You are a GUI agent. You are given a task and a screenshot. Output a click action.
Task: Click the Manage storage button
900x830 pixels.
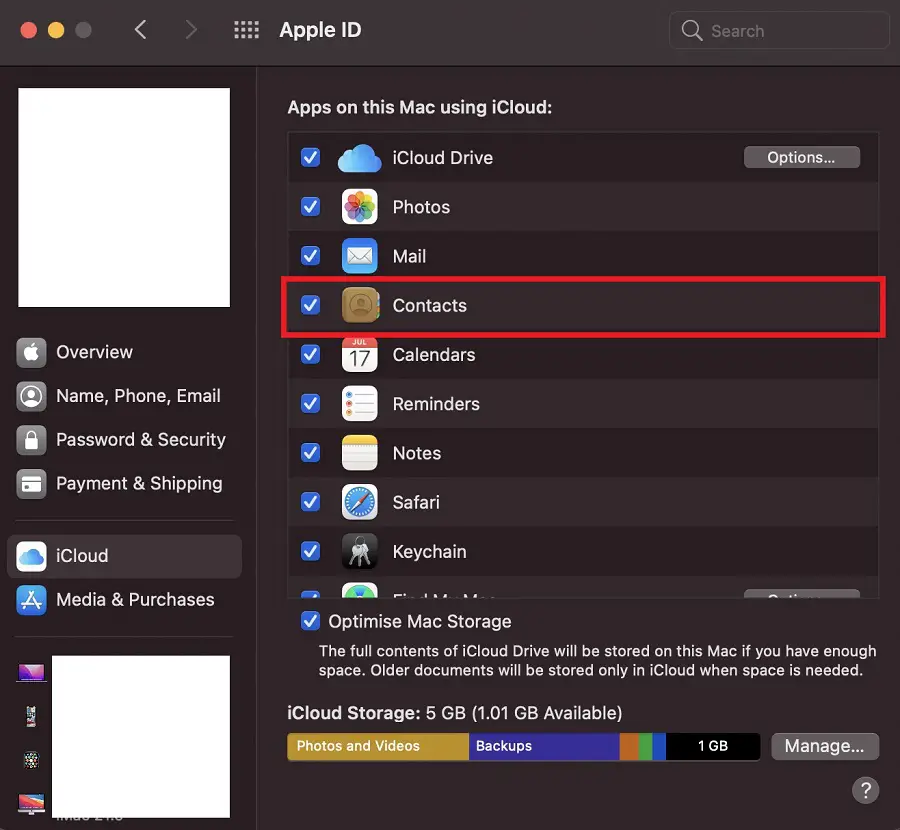click(824, 746)
